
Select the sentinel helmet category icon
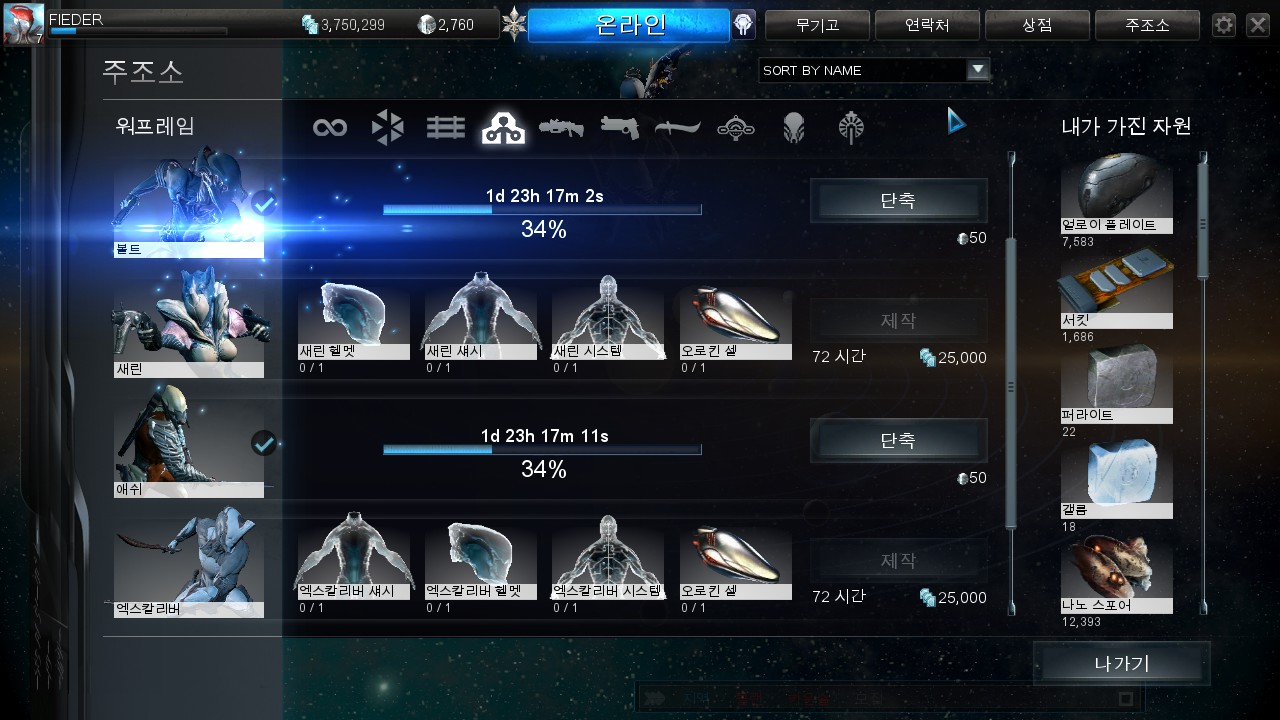pyautogui.click(x=793, y=127)
